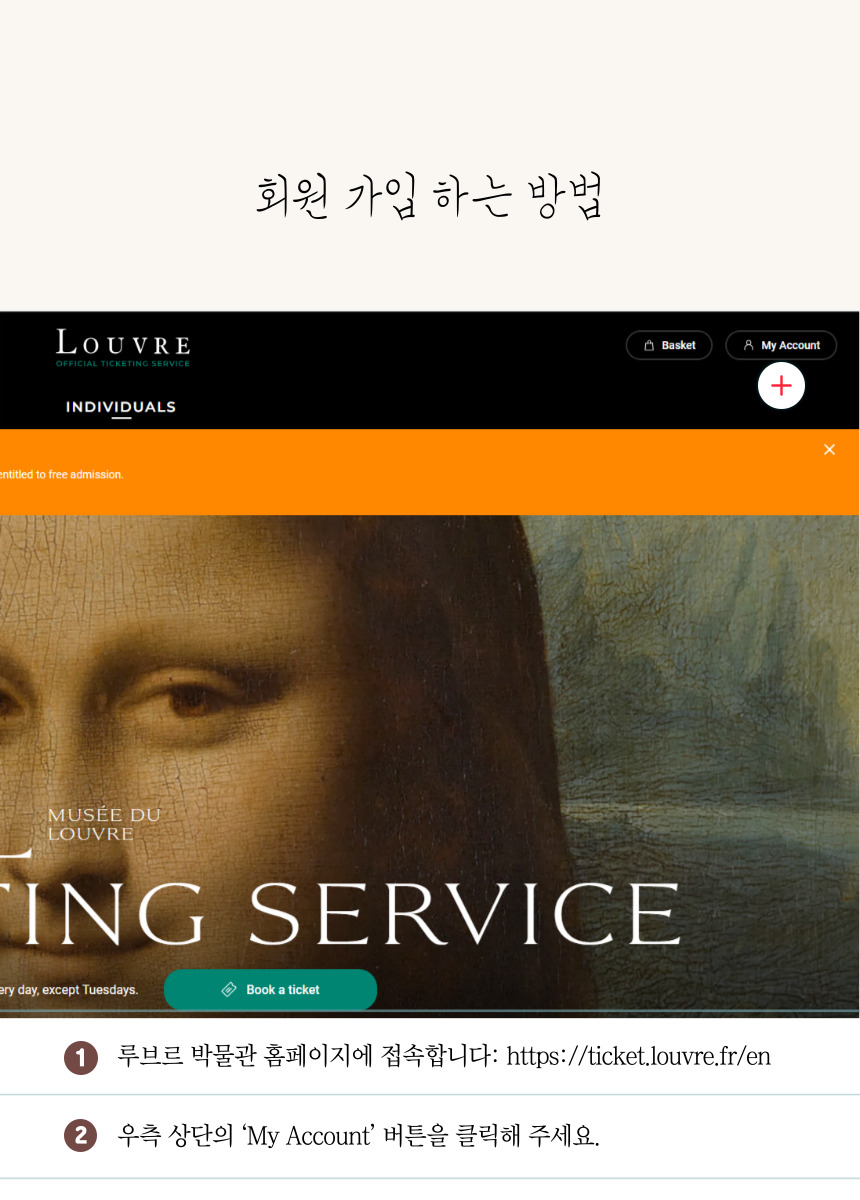The width and height of the screenshot is (860, 1200).
Task: Close the orange notification banner
Action: point(829,450)
